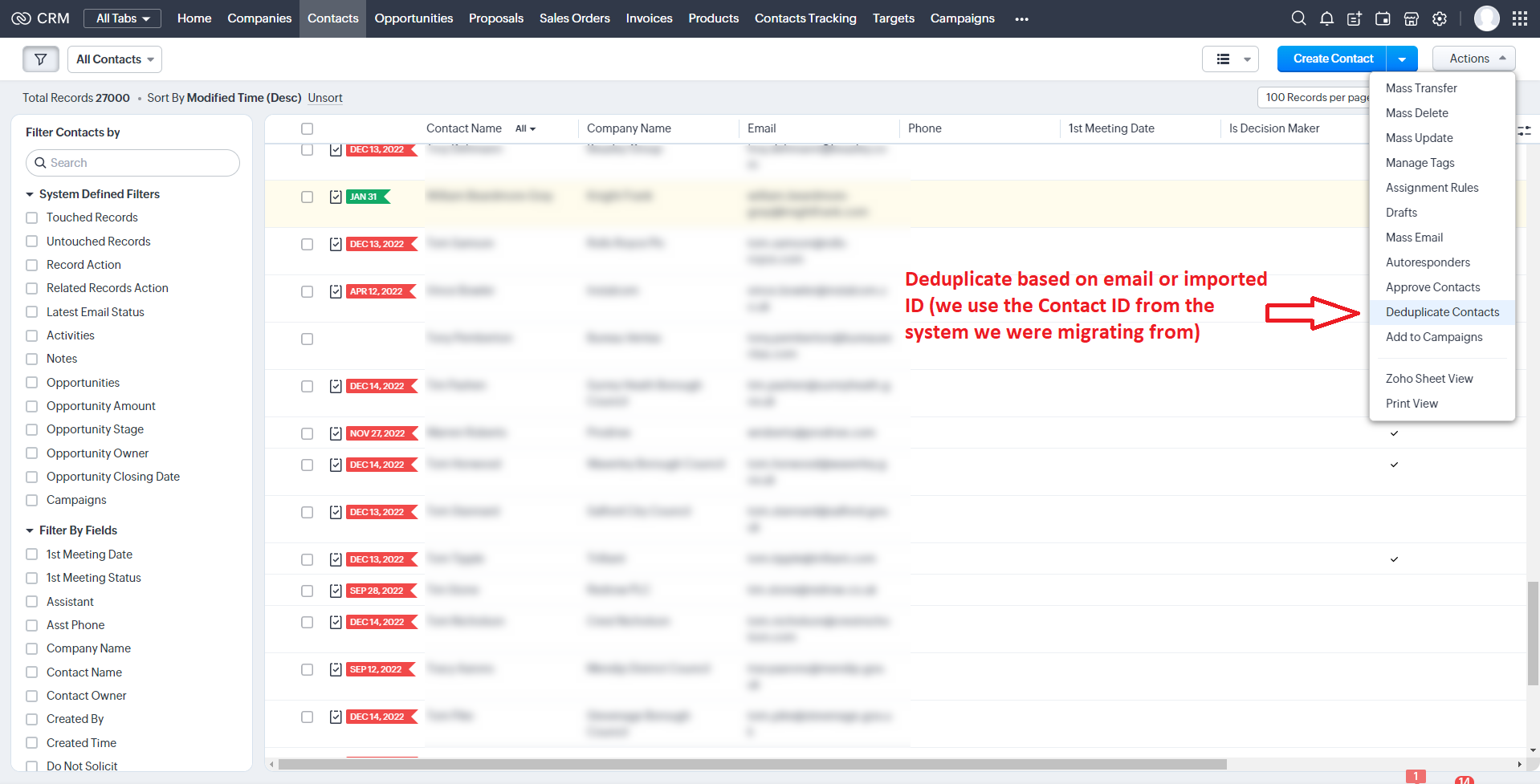Expand the Create Contact dropdown arrow
The width and height of the screenshot is (1540, 784).
[1402, 59]
